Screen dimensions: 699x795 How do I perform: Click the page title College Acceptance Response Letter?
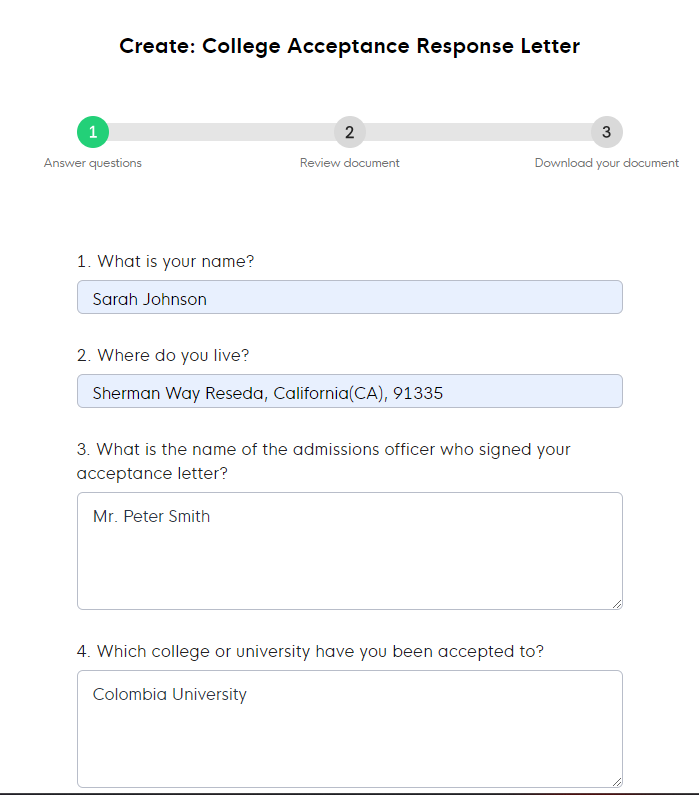pos(350,46)
